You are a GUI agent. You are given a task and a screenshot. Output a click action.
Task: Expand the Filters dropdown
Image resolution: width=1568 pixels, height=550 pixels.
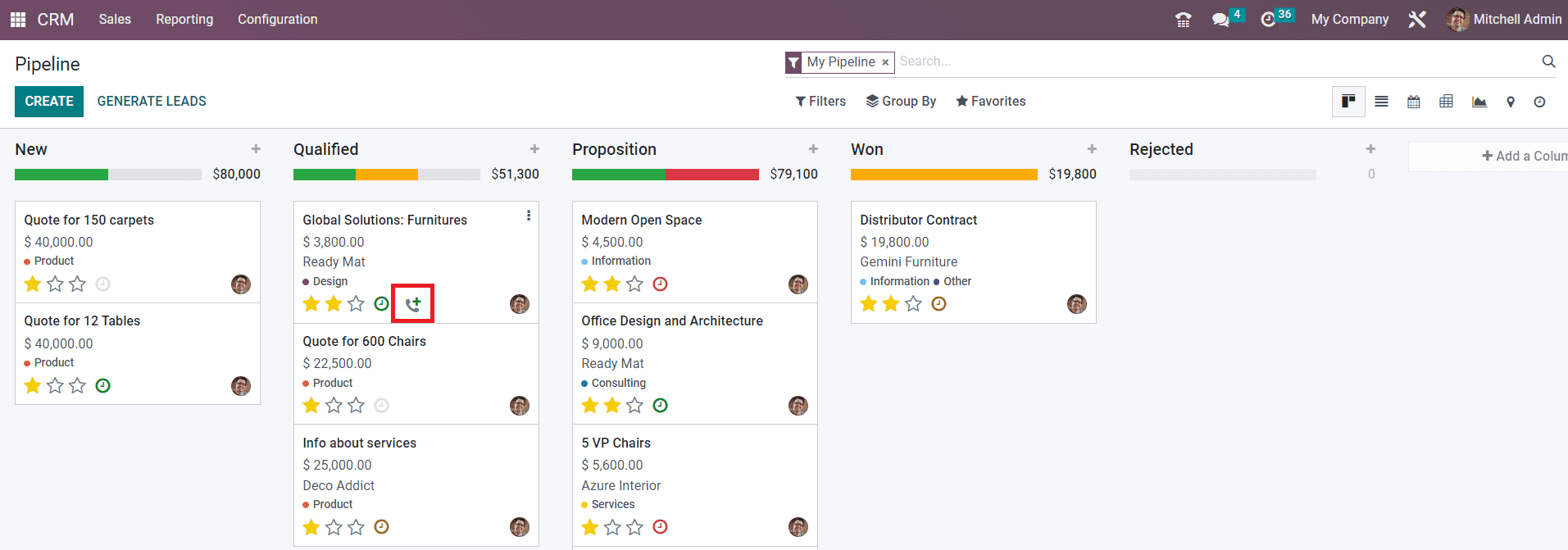pos(820,102)
